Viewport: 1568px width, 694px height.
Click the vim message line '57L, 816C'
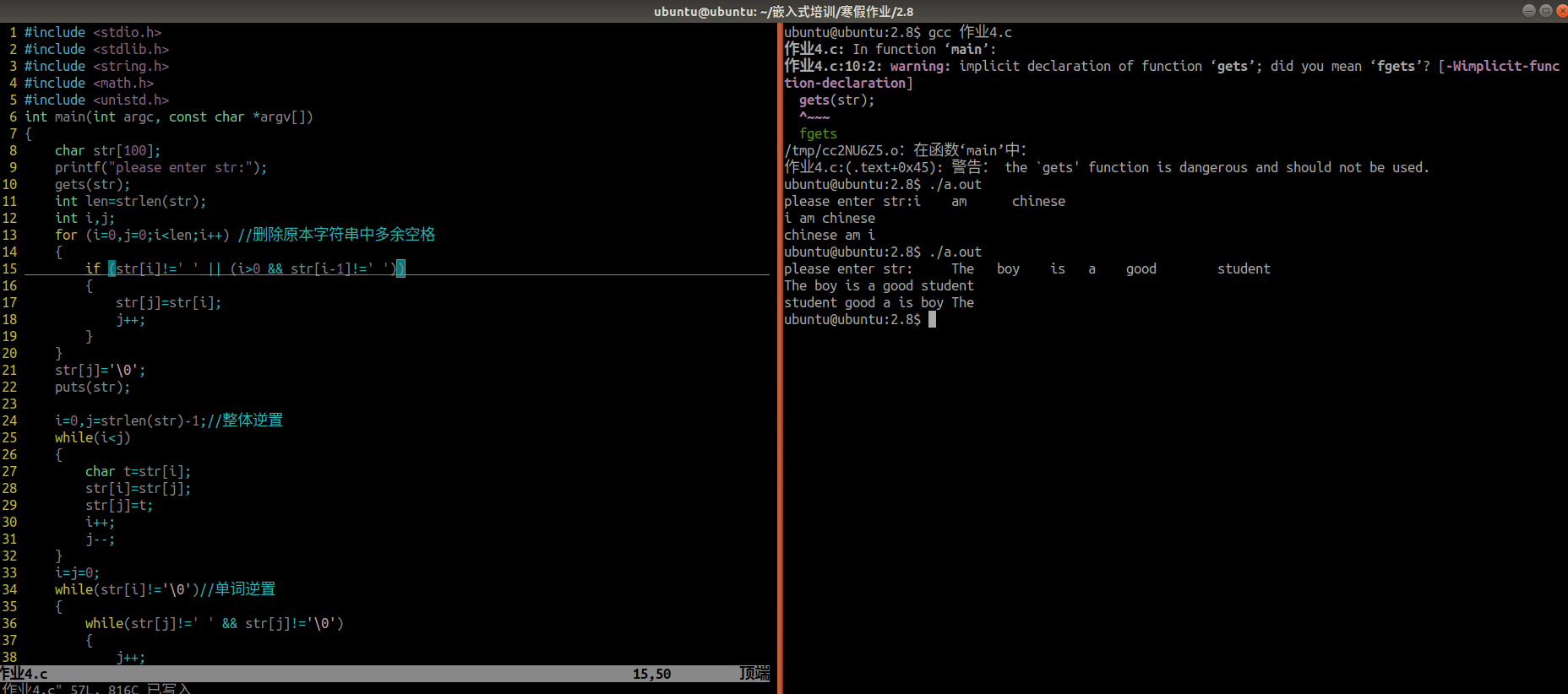pyautogui.click(x=95, y=689)
